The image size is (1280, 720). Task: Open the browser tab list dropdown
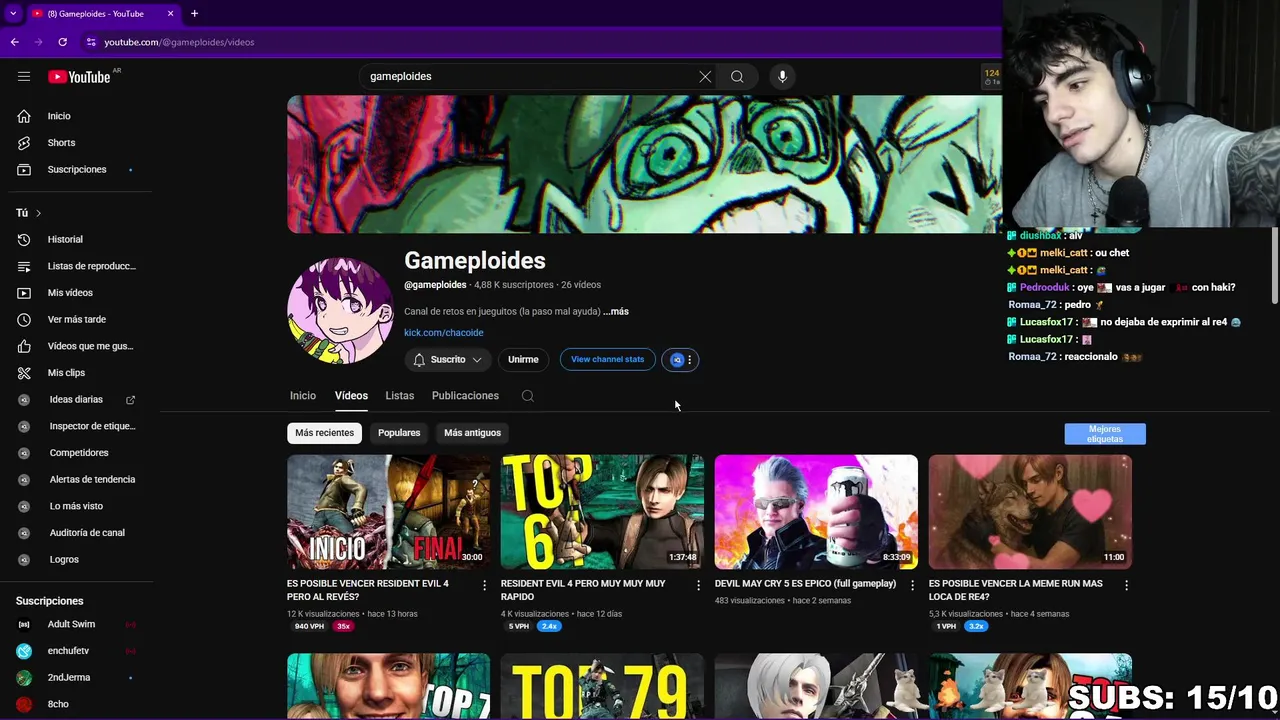13,13
